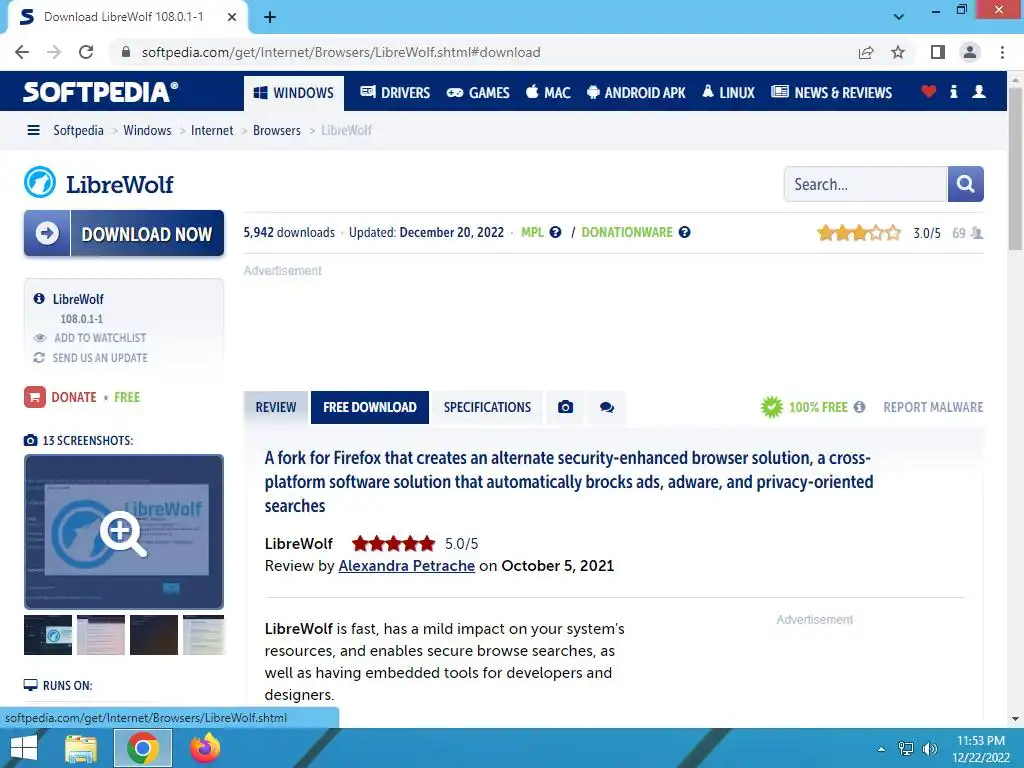The height and width of the screenshot is (768, 1024).
Task: Open the info icon in the Softpedia header
Action: [x=953, y=91]
